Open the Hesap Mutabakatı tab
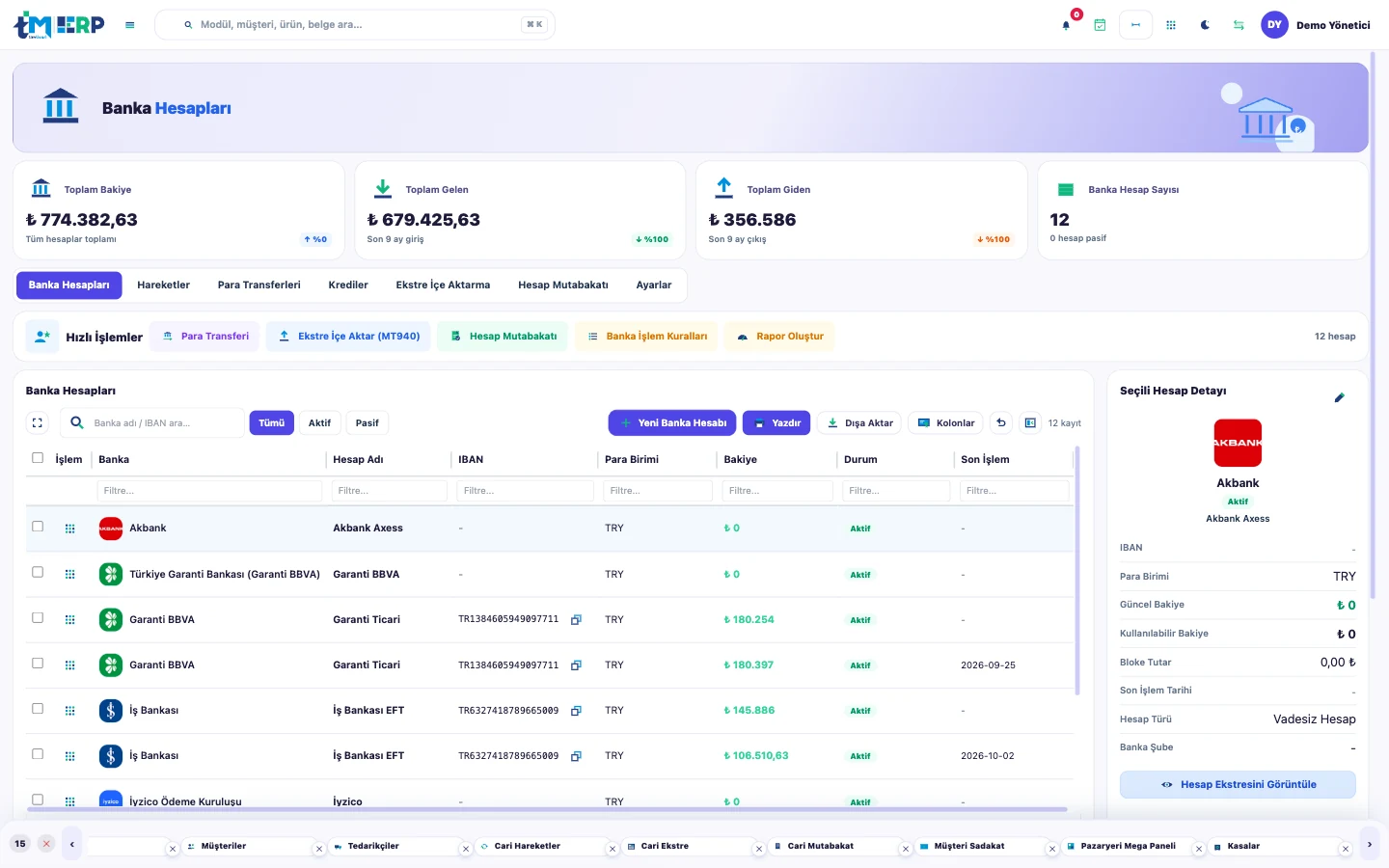This screenshot has width=1389, height=868. [563, 285]
